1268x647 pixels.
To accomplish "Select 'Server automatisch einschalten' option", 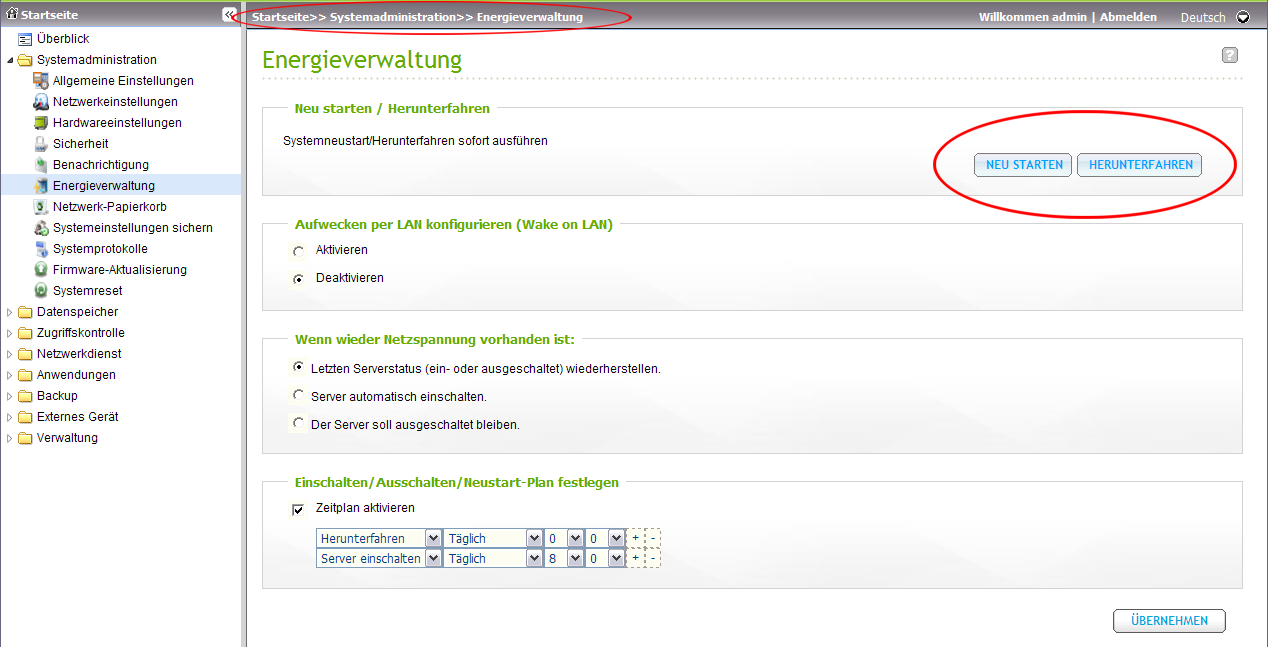I will [298, 395].
